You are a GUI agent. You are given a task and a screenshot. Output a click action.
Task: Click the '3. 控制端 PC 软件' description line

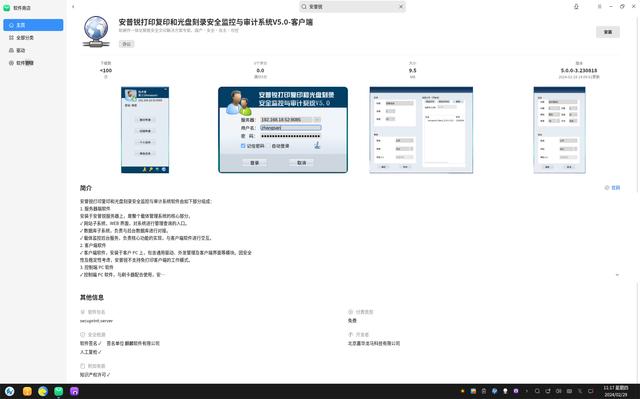point(96,267)
